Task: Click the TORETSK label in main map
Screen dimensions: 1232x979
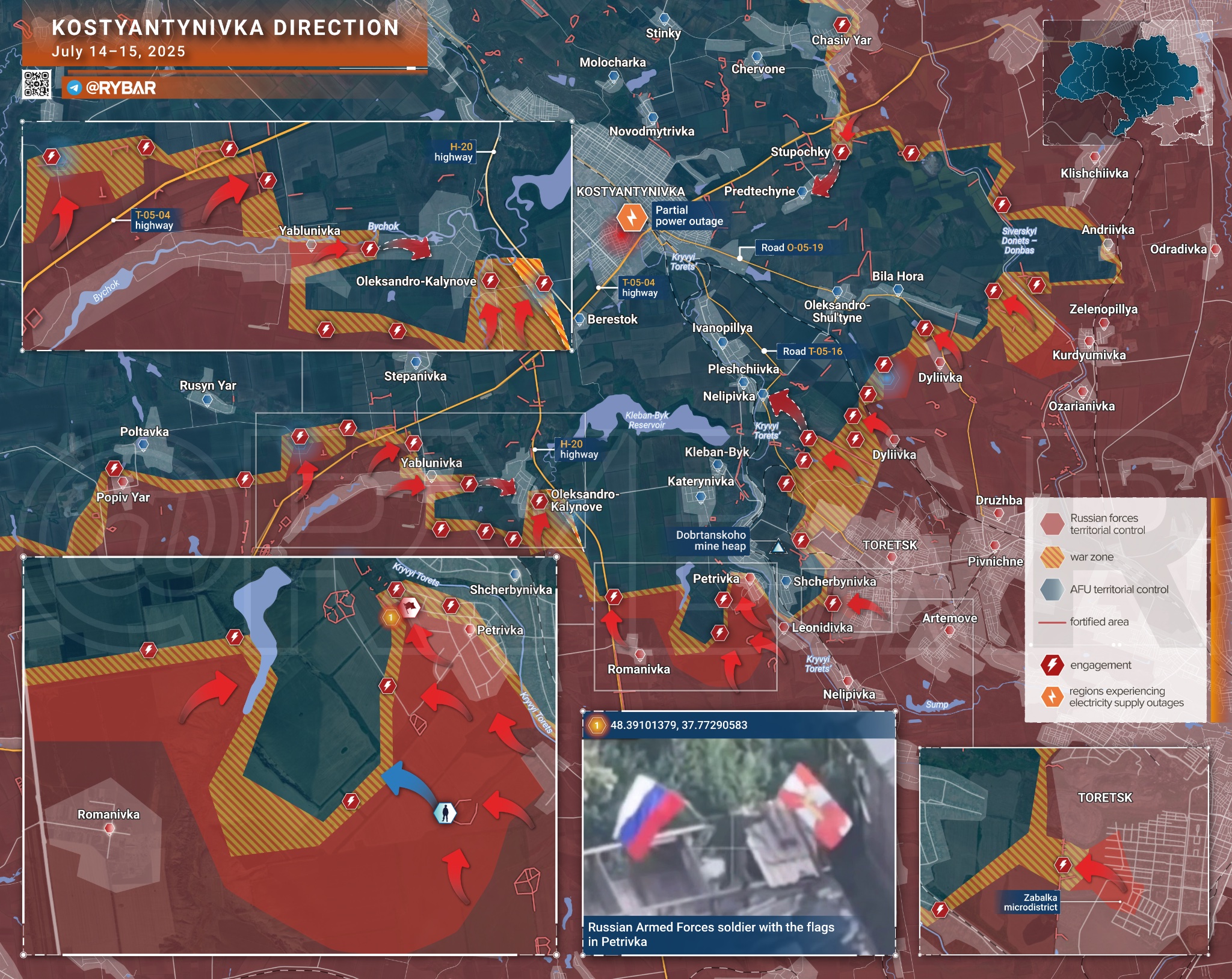Action: tap(890, 545)
